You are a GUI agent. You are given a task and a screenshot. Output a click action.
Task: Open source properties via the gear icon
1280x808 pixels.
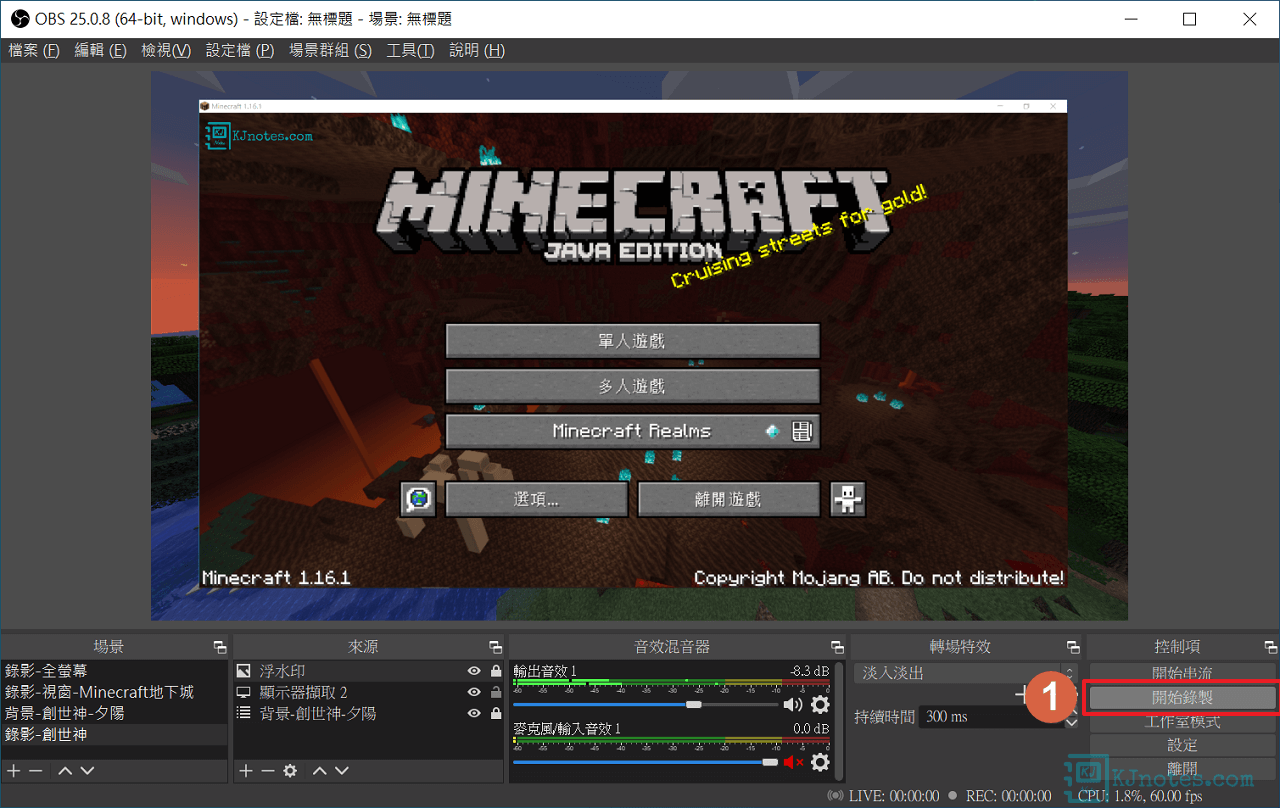coord(290,771)
